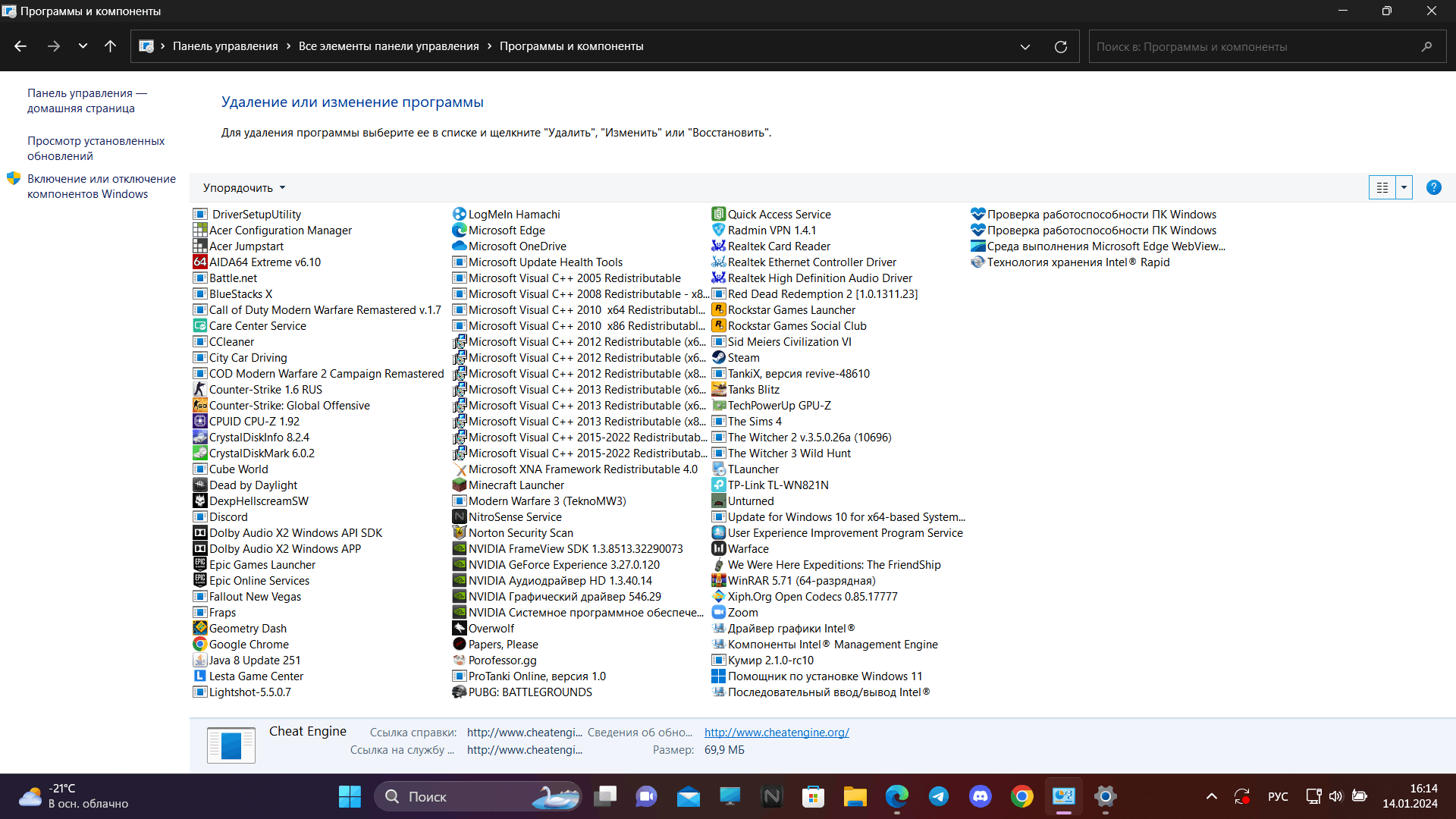
Task: Open the Упорядочить dropdown menu
Action: coord(244,188)
